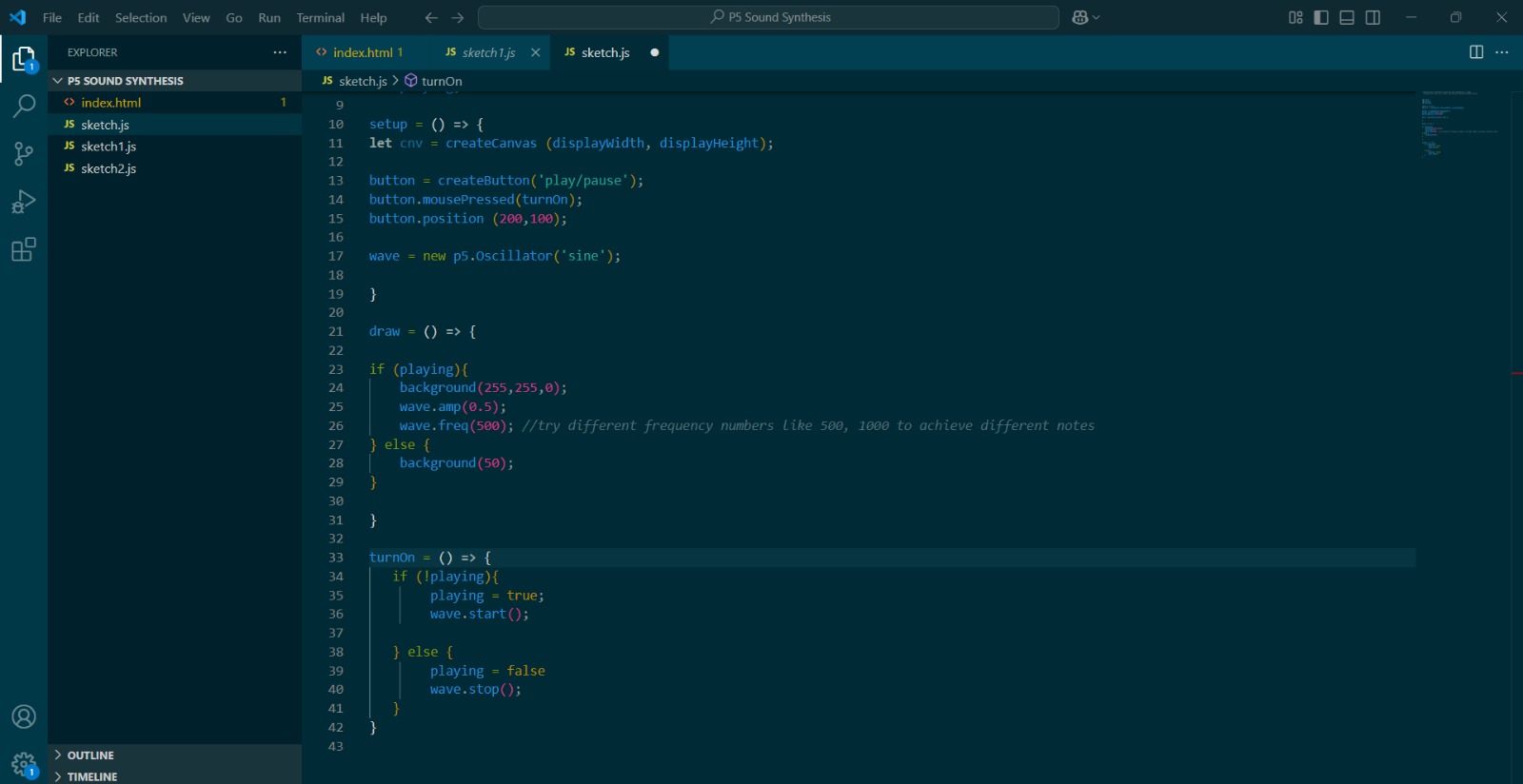The height and width of the screenshot is (784, 1523).
Task: Close the sketch1.js tab
Action: (536, 52)
